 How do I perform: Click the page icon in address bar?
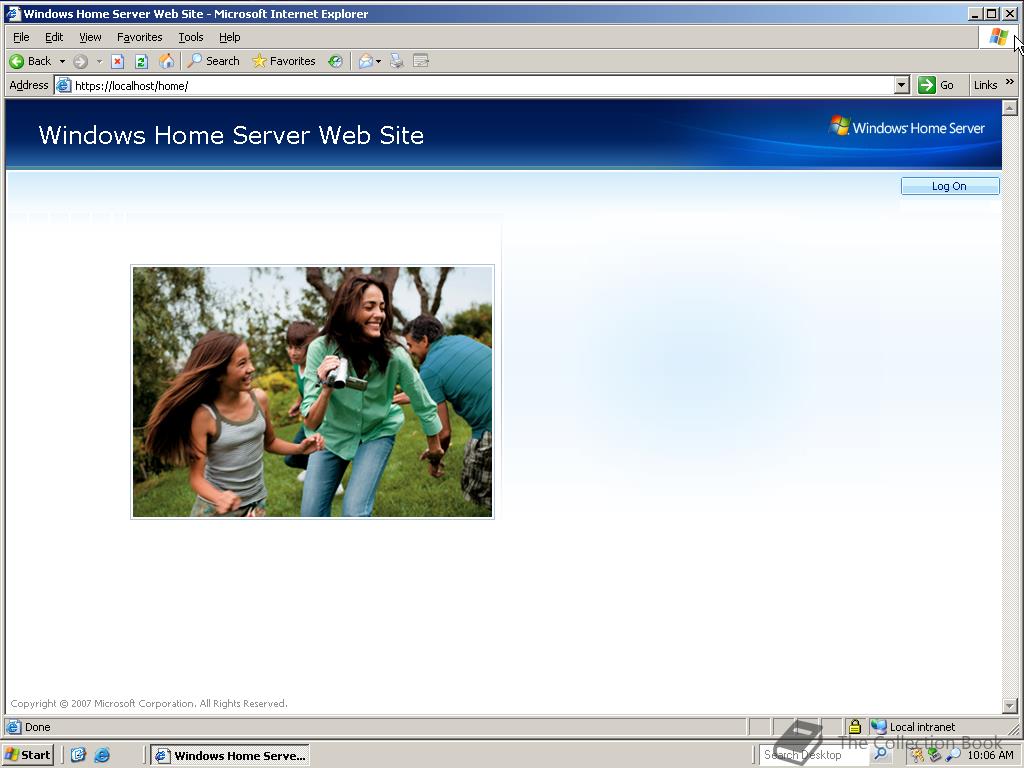click(x=63, y=86)
